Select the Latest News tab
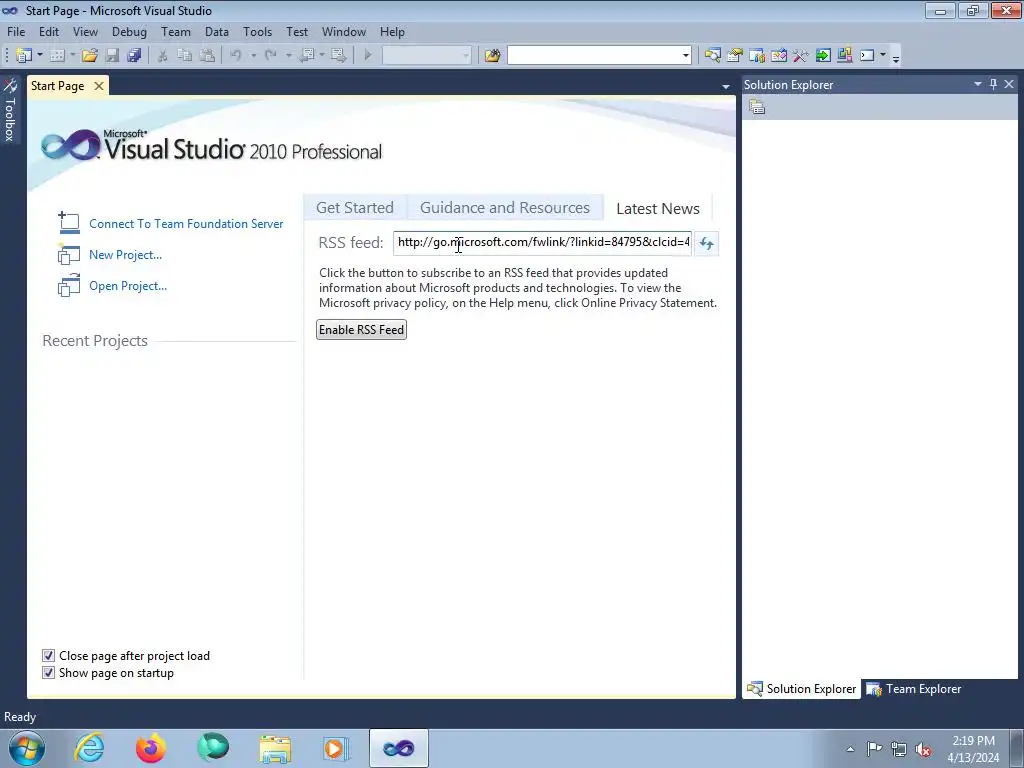This screenshot has width=1024, height=768. [658, 208]
